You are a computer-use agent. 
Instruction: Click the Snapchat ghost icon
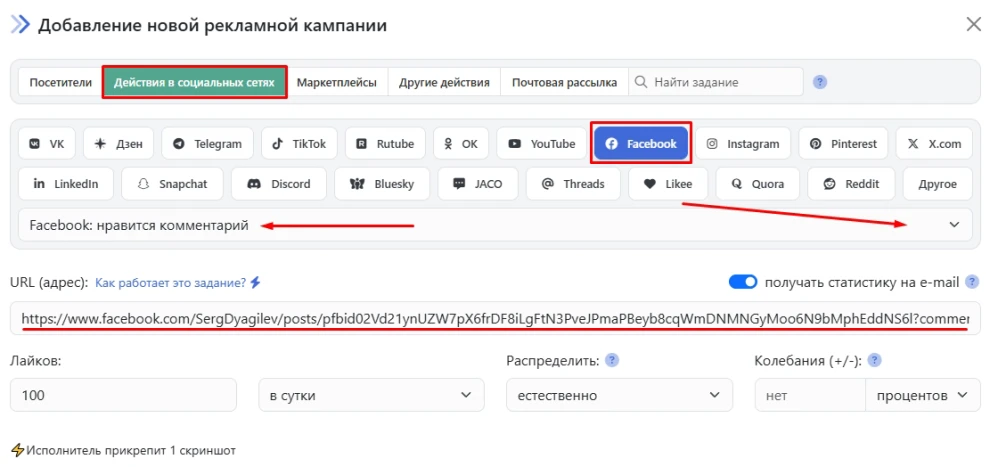(143, 184)
